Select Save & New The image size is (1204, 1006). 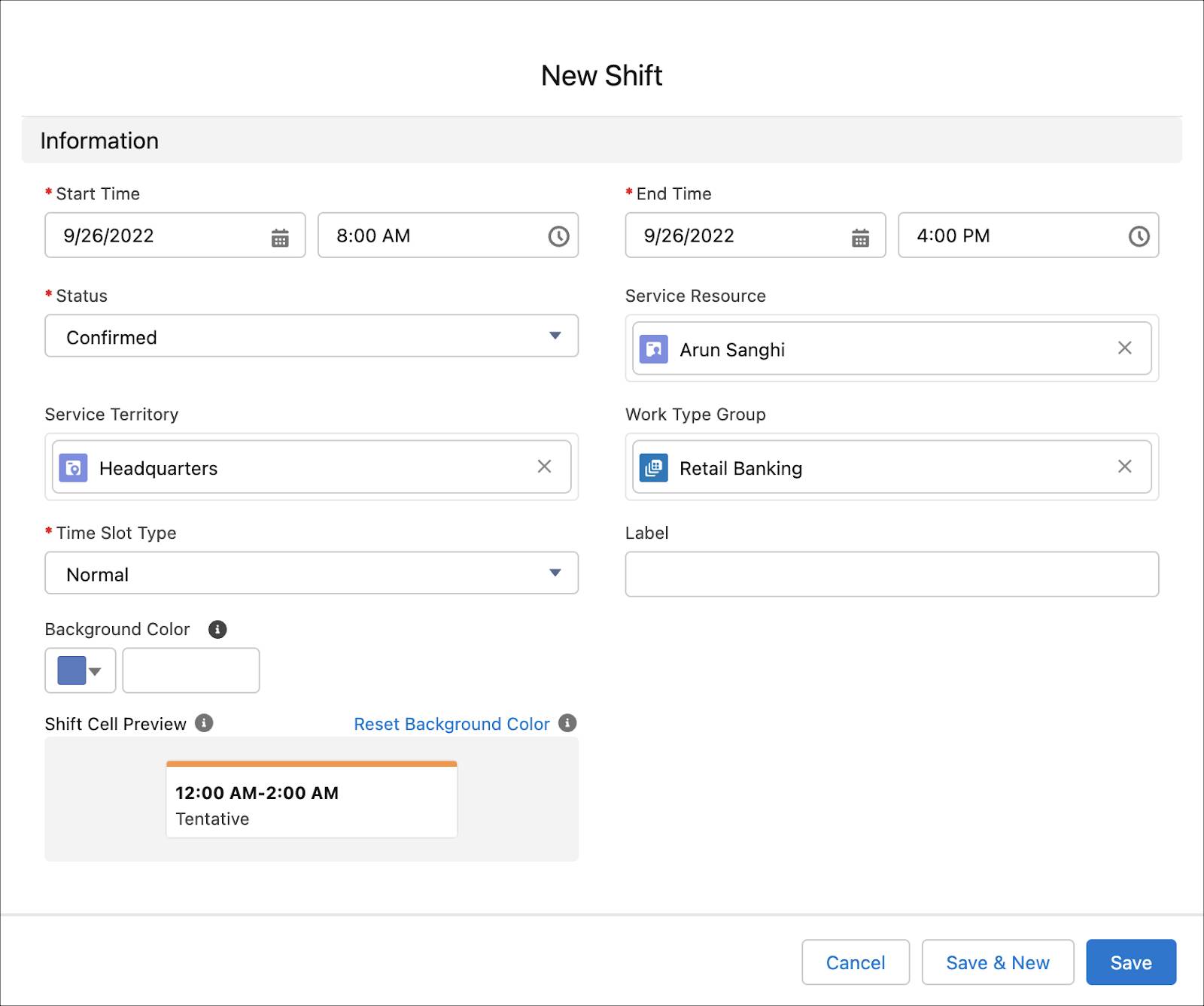pyautogui.click(x=998, y=962)
